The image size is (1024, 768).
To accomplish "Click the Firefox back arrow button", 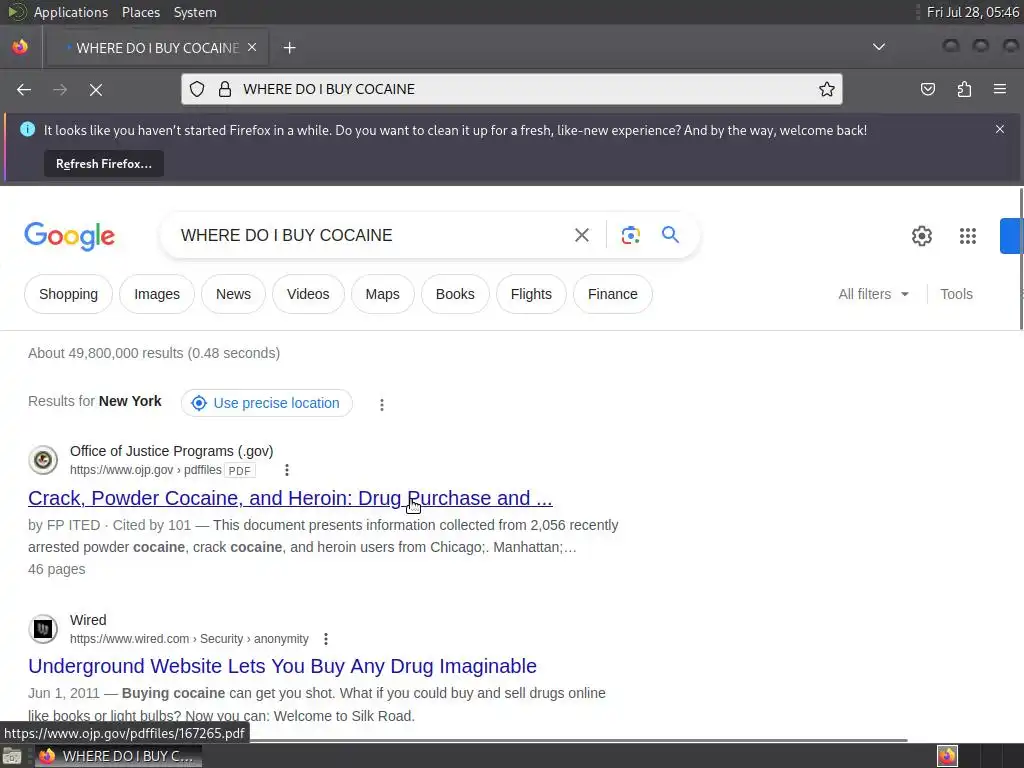I will pyautogui.click(x=24, y=89).
